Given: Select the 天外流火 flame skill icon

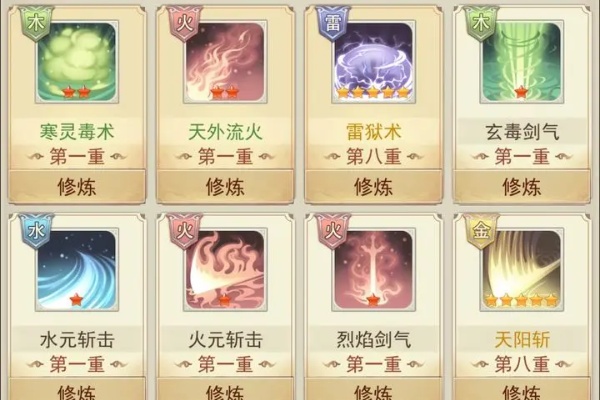Looking at the screenshot, I should pos(225,62).
